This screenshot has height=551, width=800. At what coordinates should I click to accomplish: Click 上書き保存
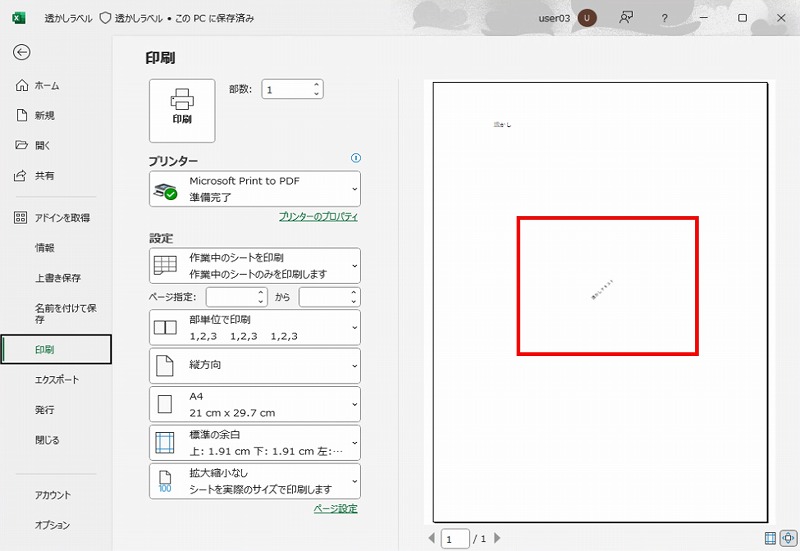(56, 278)
